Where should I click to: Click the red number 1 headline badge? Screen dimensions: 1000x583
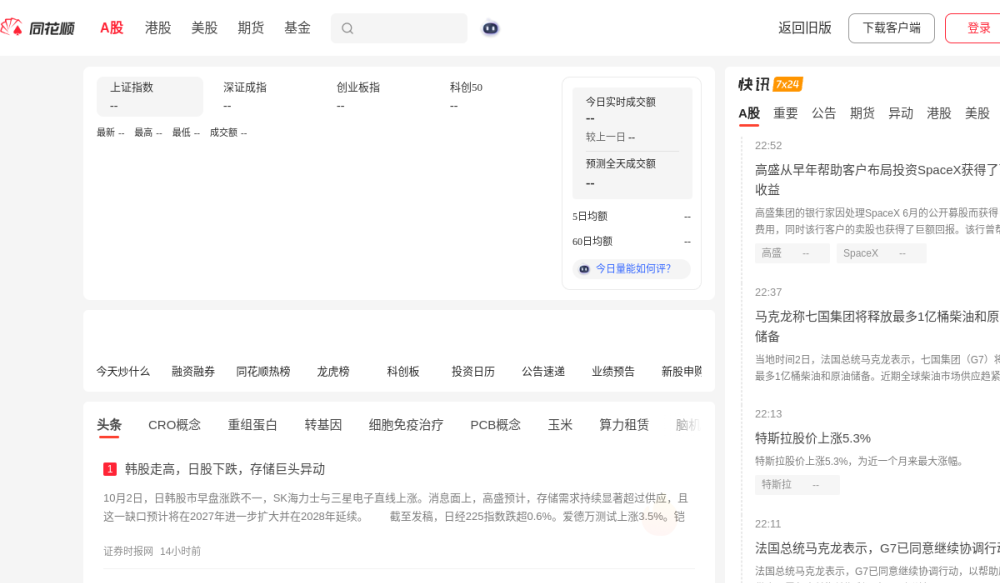pos(110,469)
